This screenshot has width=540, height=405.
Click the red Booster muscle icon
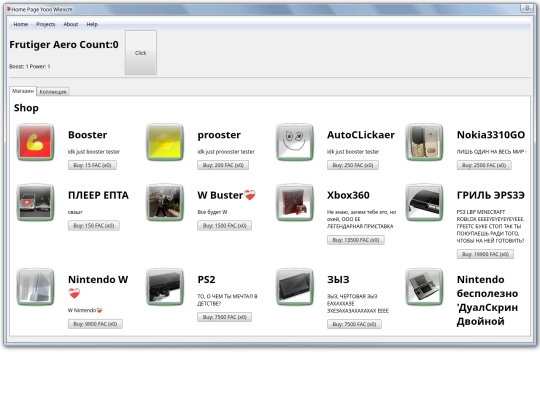pos(35,142)
